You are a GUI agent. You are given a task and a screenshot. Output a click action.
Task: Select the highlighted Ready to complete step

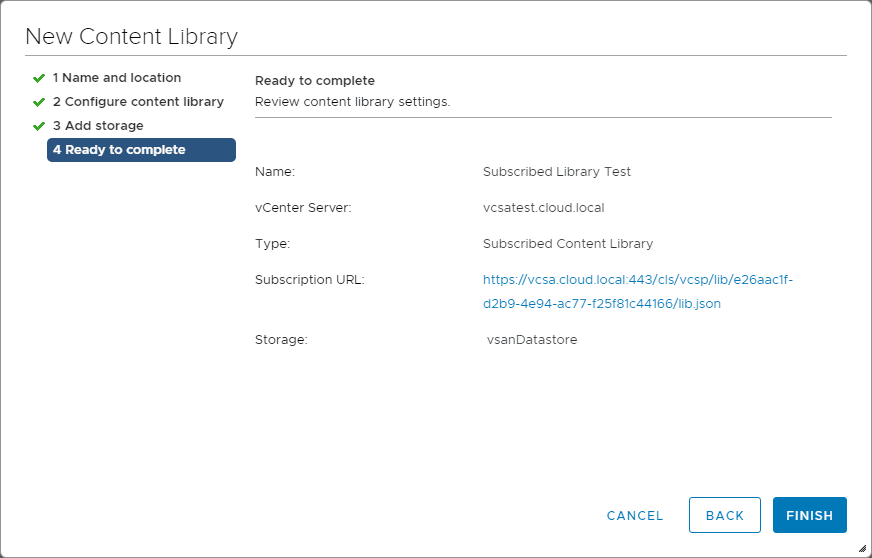[141, 150]
